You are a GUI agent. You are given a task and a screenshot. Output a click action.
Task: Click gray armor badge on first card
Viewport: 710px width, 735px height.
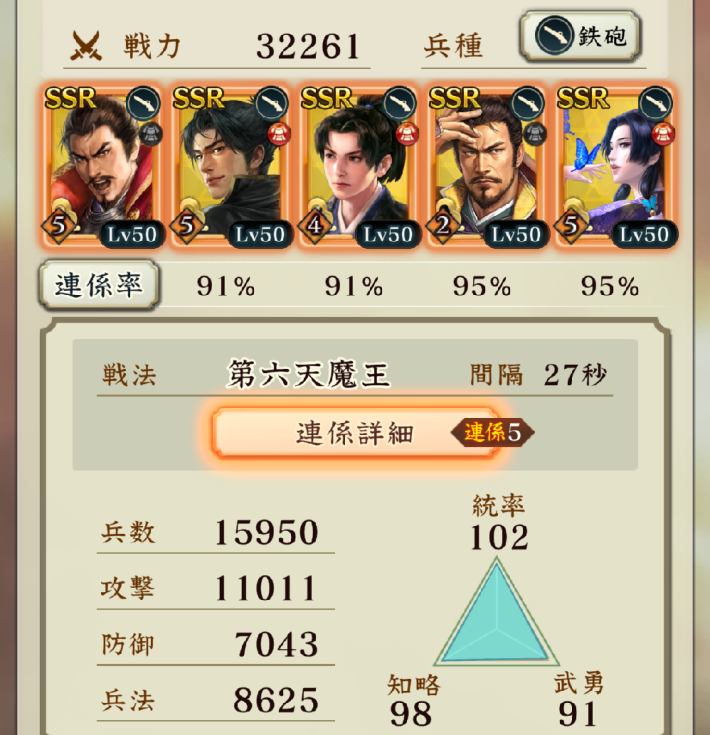pyautogui.click(x=150, y=134)
